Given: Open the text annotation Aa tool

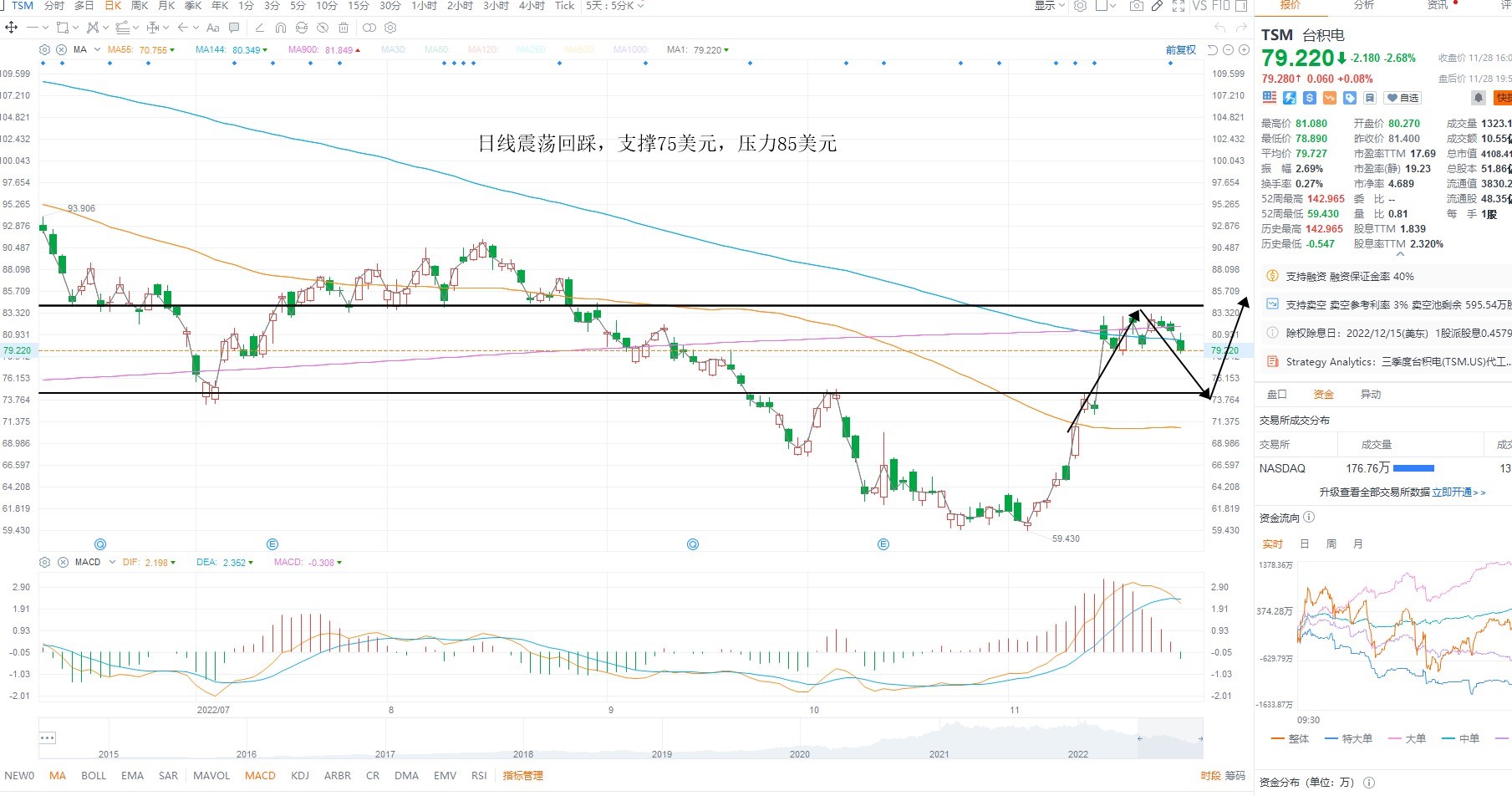Looking at the screenshot, I should pyautogui.click(x=212, y=28).
